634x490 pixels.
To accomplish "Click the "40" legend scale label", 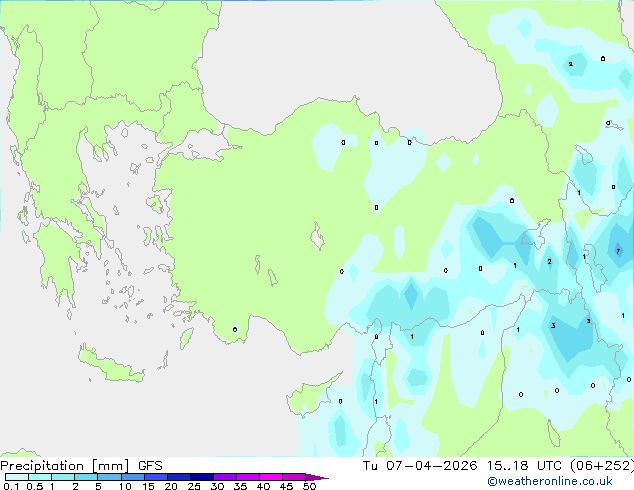I will click(x=263, y=486).
